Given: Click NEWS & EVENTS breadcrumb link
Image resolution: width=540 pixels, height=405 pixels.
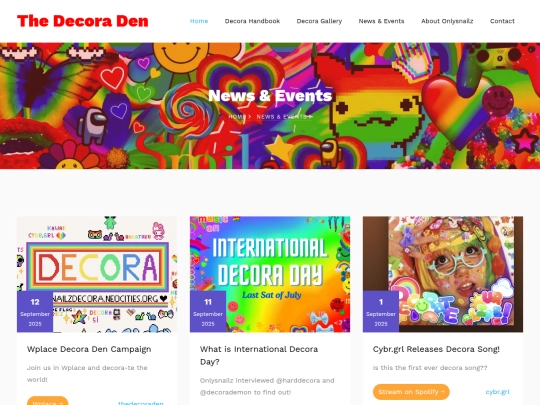Looking at the screenshot, I should click(281, 117).
